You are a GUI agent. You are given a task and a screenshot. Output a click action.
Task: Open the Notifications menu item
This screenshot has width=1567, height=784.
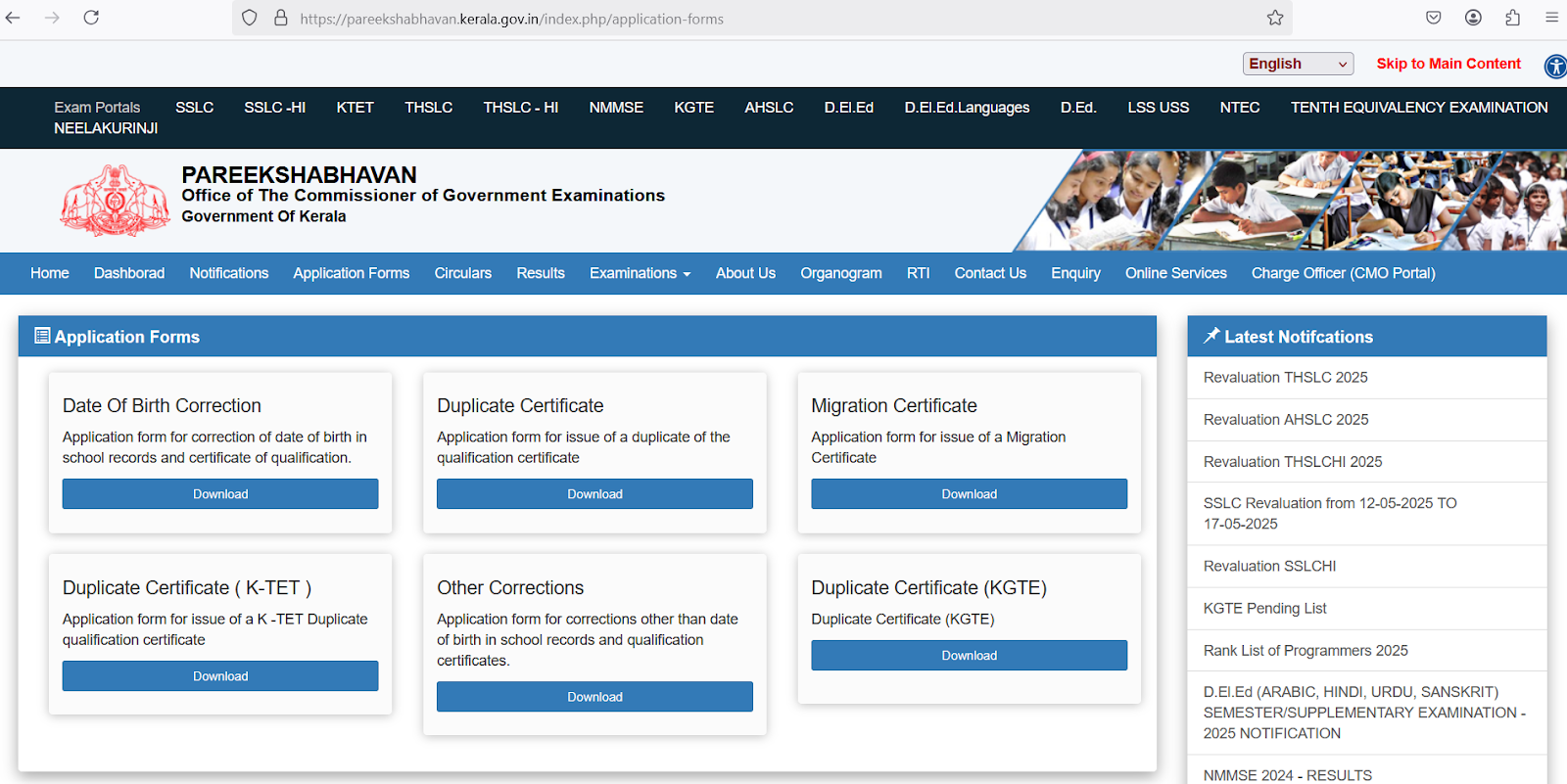tap(229, 273)
